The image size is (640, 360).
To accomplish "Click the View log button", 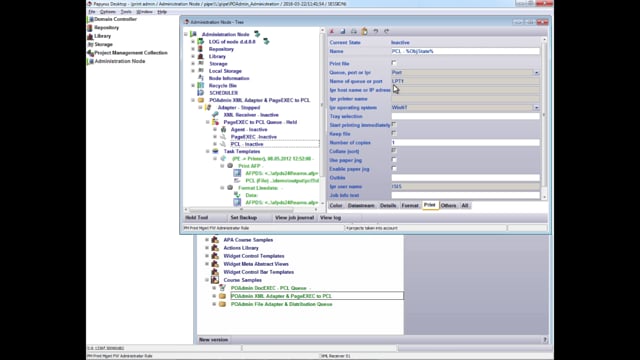I will tap(331, 218).
